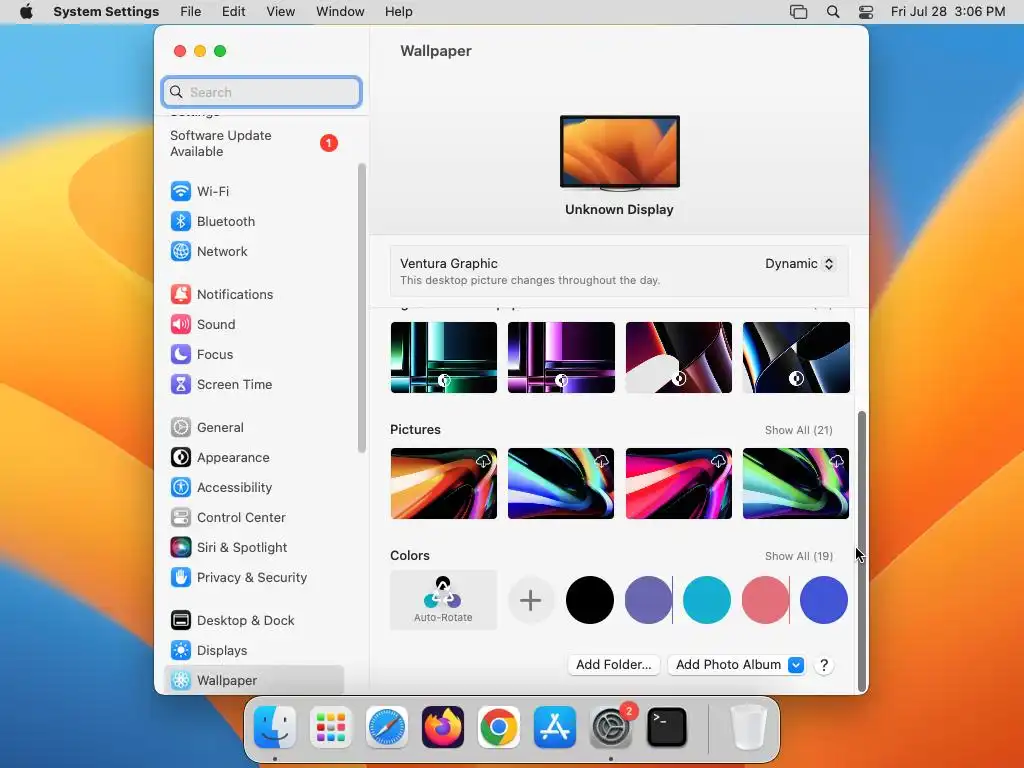Show all 21 Pictures
Image resolution: width=1024 pixels, height=768 pixels.
(799, 430)
